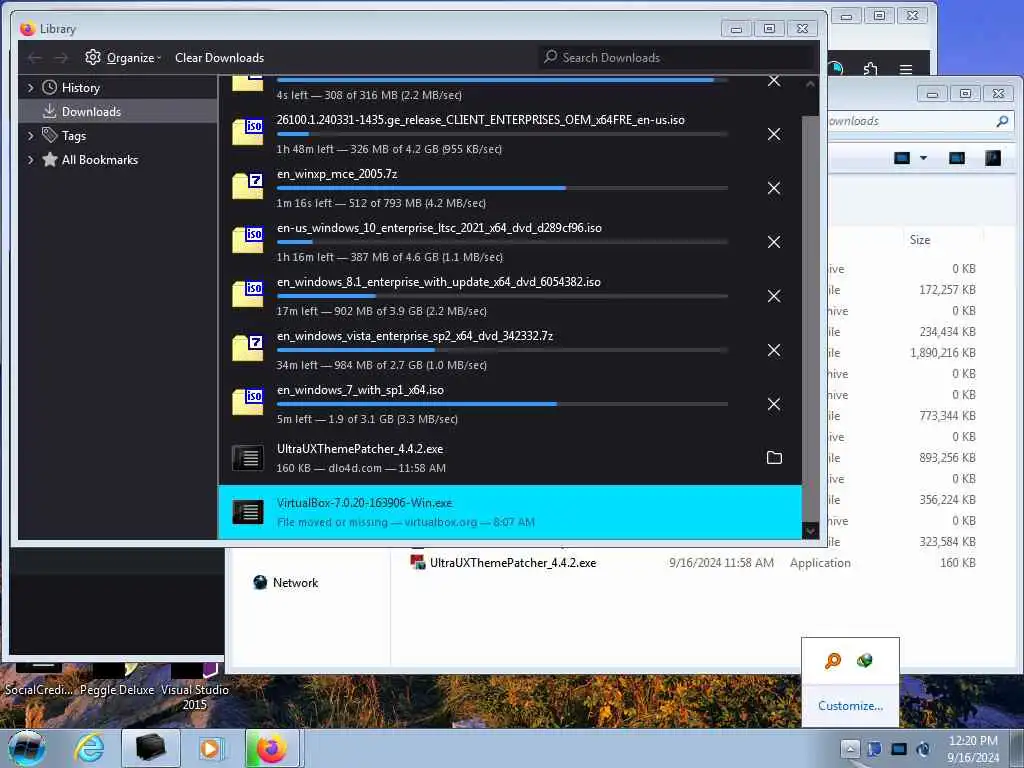Expand the History tree node

click(30, 88)
